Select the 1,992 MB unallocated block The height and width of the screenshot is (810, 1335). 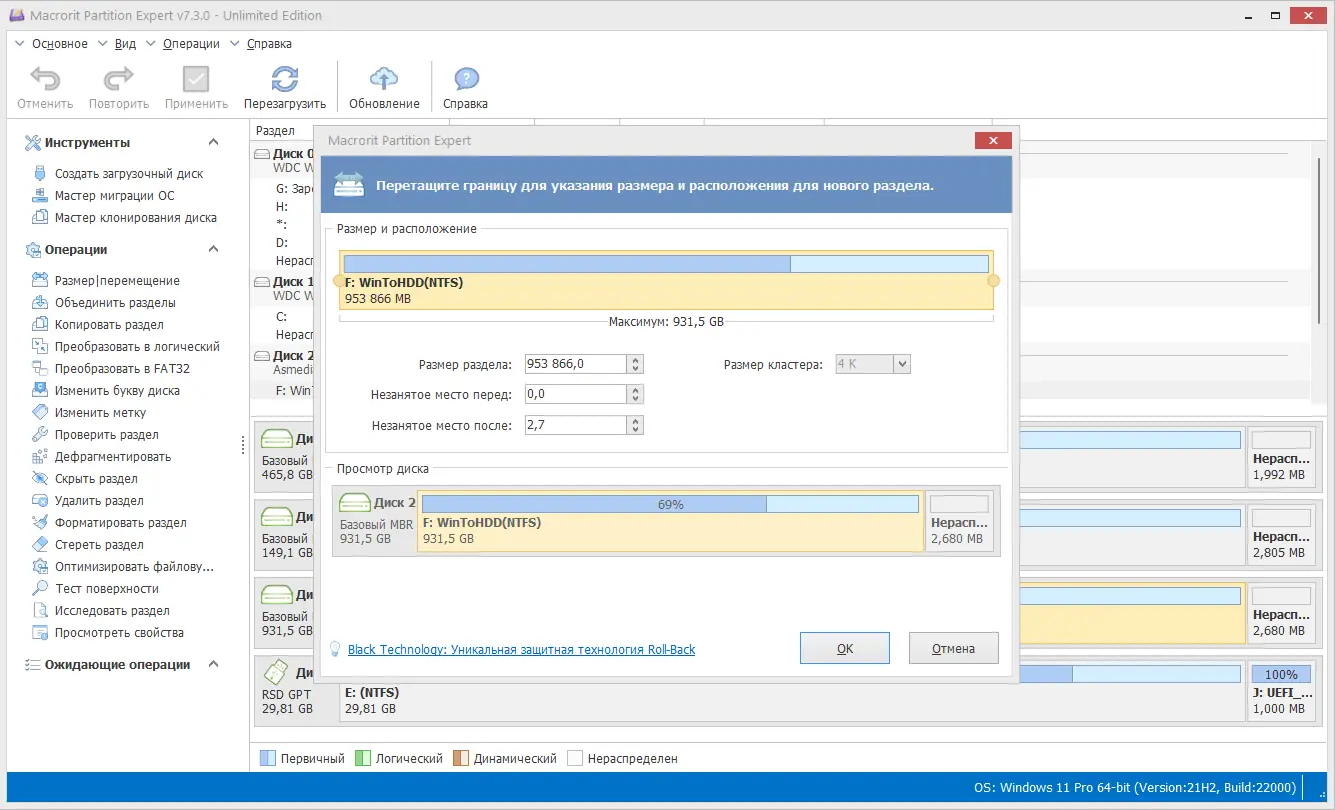point(1280,457)
